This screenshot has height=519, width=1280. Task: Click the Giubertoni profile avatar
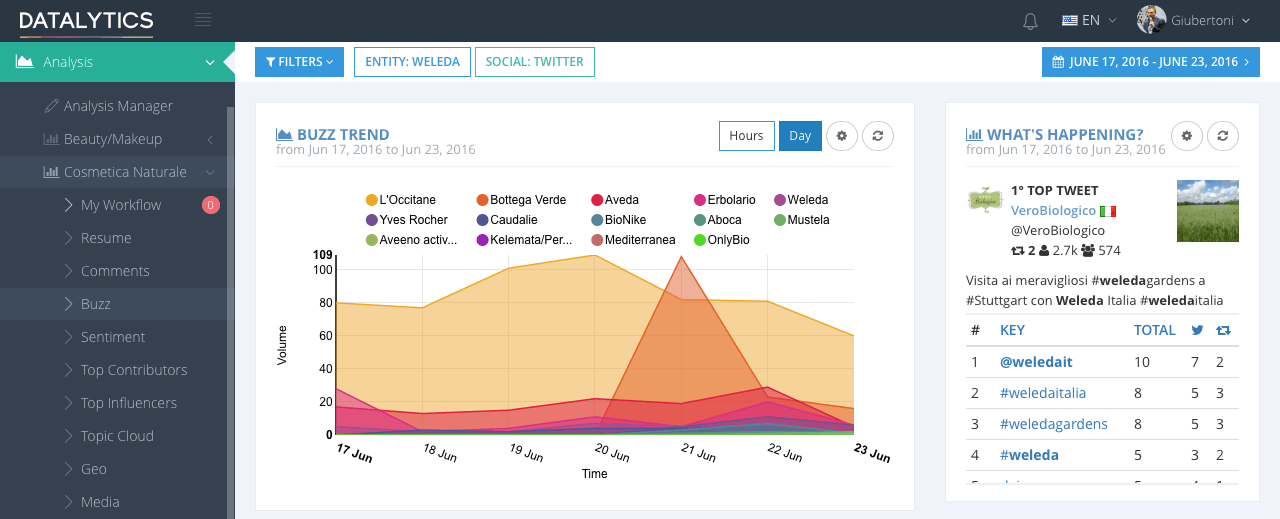pos(1151,20)
